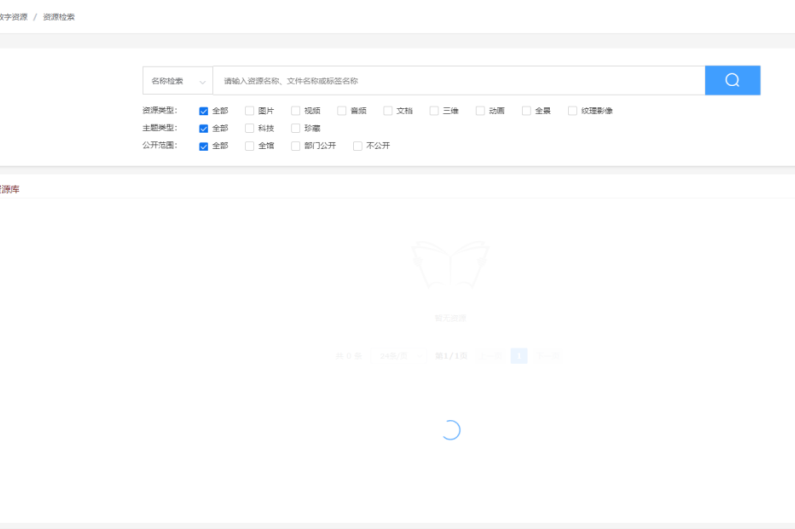Check the 文档 resource type checkbox
The height and width of the screenshot is (529, 795).
tap(388, 111)
